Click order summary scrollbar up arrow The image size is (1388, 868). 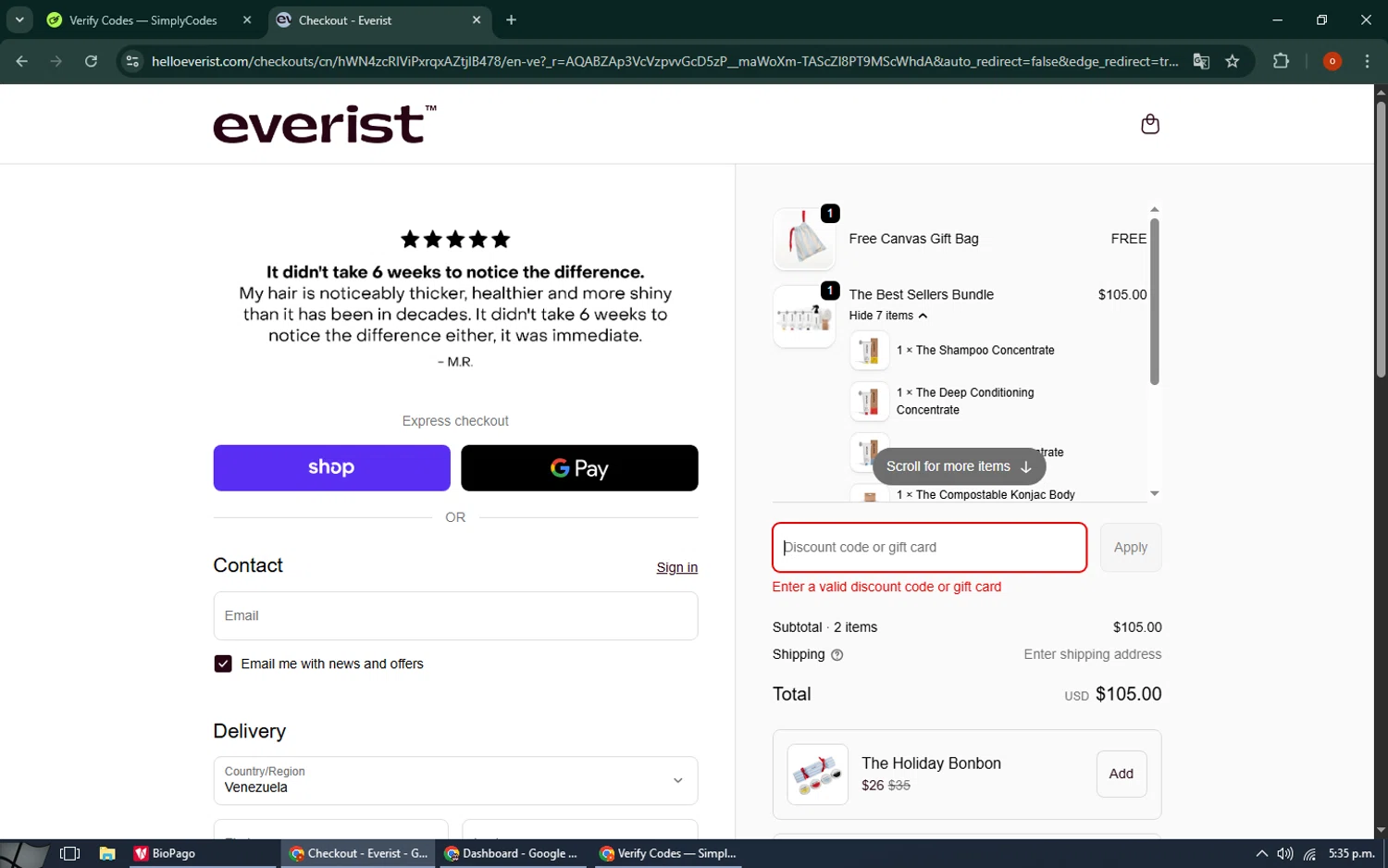tap(1154, 210)
